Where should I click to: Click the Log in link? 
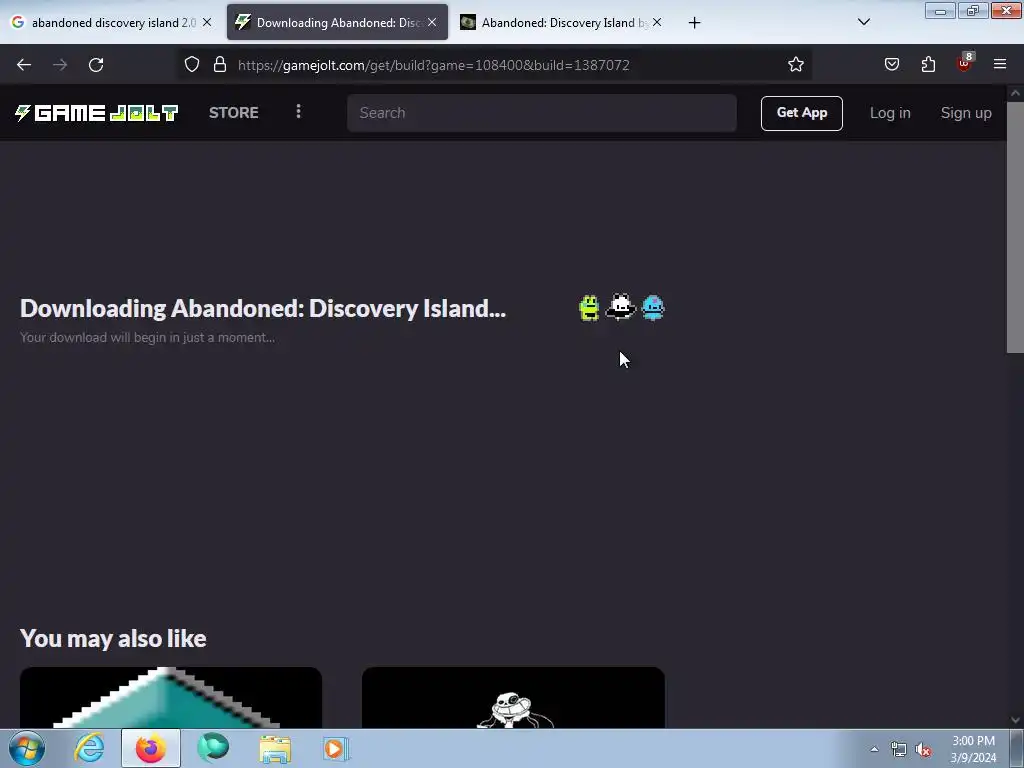pos(889,113)
